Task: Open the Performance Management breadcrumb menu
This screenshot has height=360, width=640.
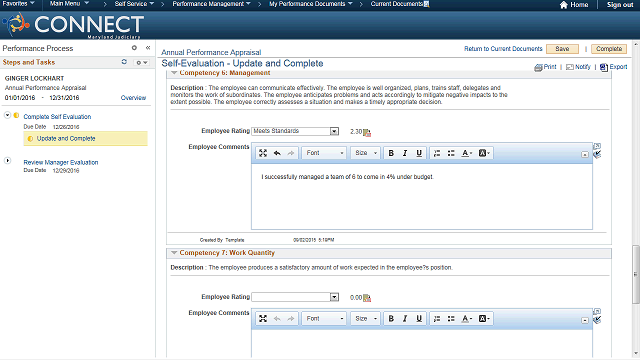Action: [211, 4]
